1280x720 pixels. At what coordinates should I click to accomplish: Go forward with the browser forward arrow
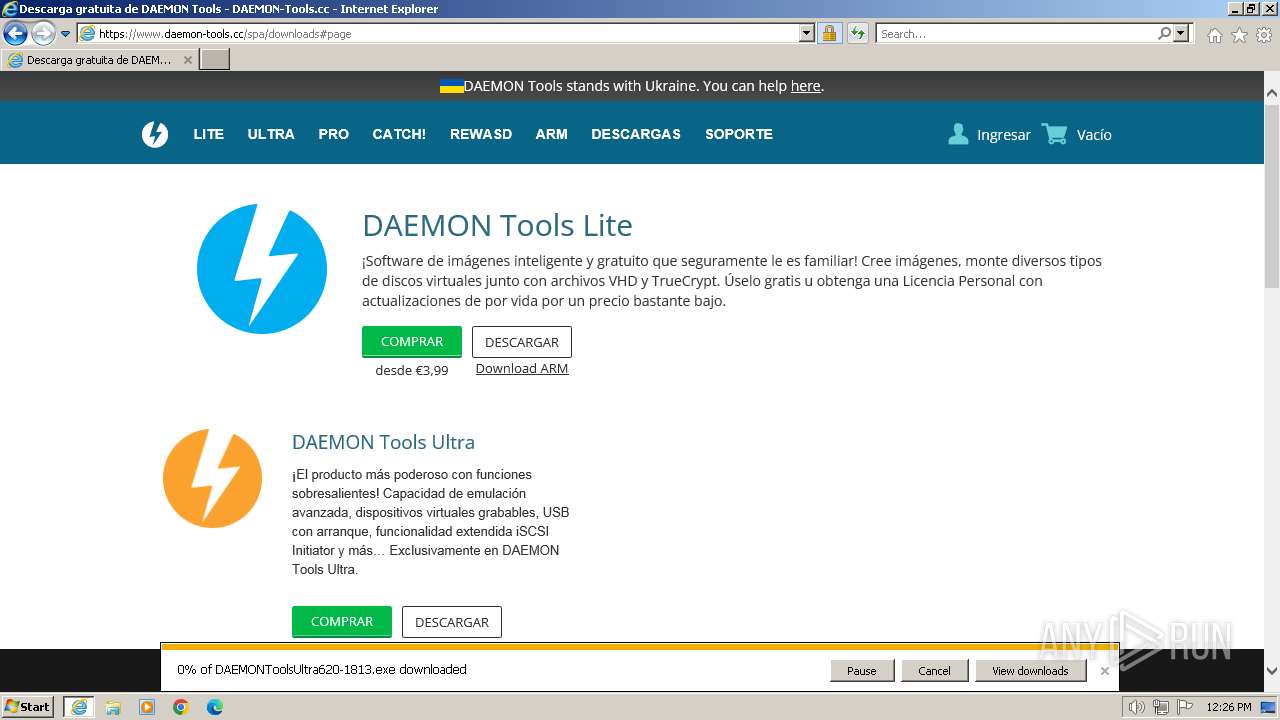click(43, 33)
